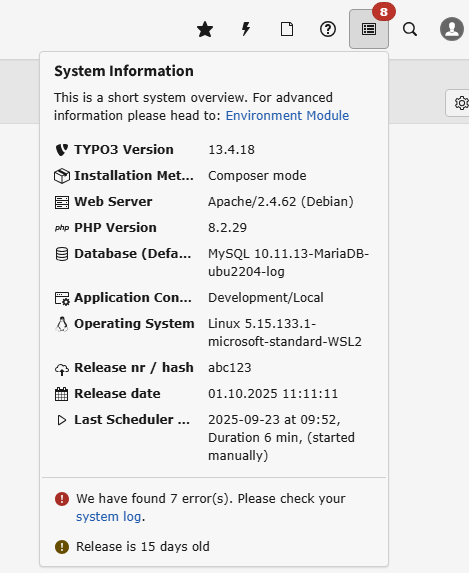The image size is (469, 573).
Task: Click the PHP Version label
Action: pyautogui.click(x=116, y=228)
